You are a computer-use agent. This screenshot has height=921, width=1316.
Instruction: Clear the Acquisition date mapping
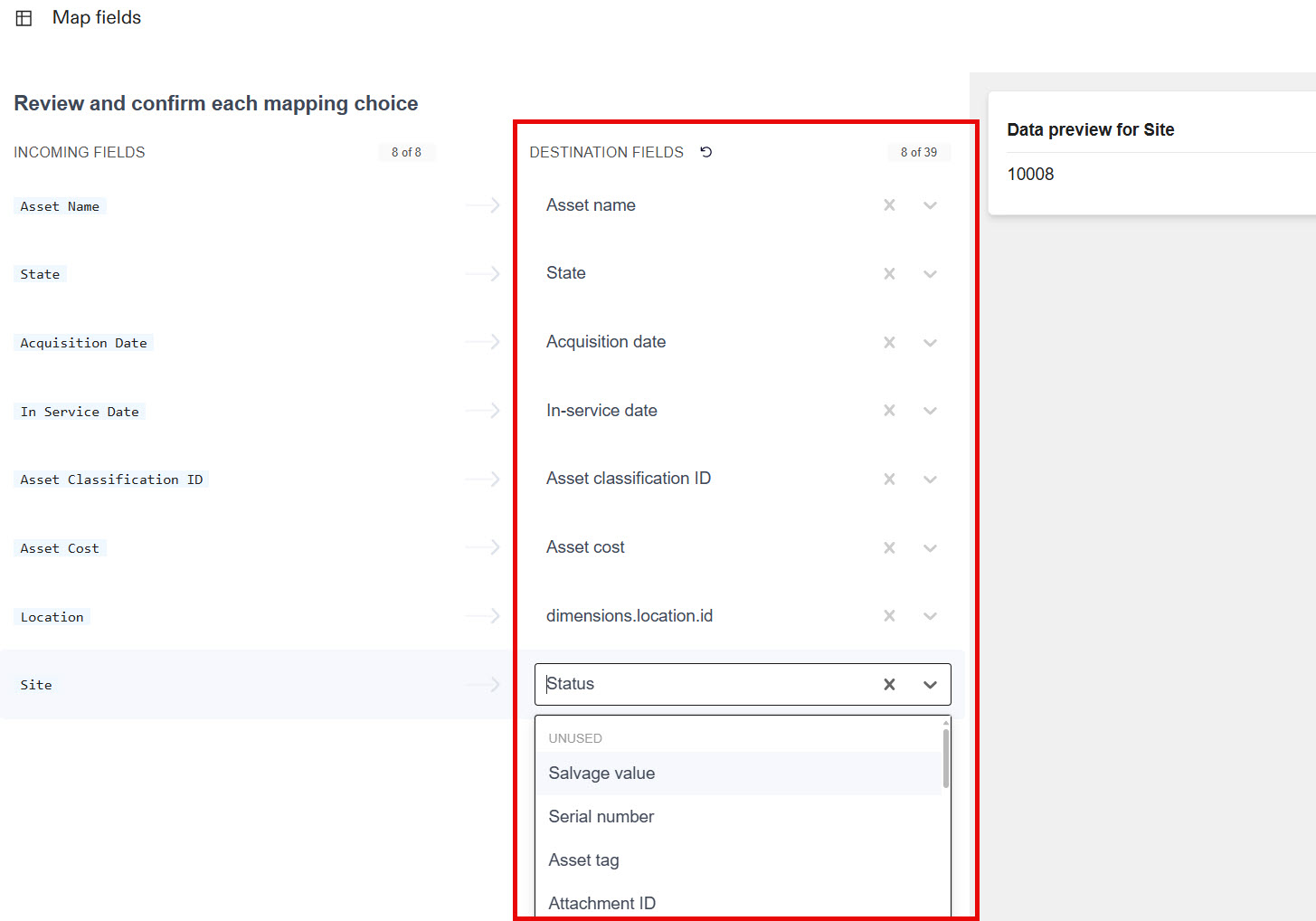(889, 342)
